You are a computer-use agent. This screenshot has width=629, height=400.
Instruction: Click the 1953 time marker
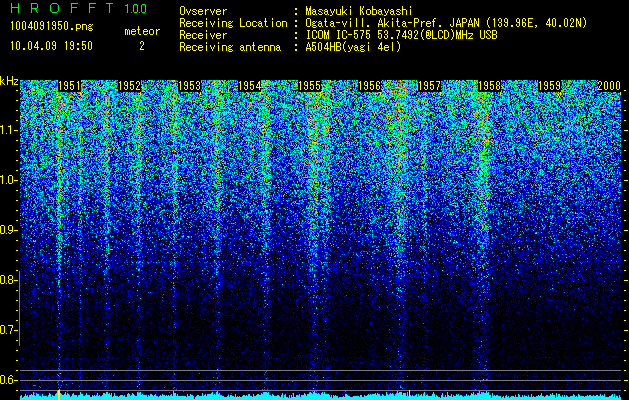click(x=189, y=86)
